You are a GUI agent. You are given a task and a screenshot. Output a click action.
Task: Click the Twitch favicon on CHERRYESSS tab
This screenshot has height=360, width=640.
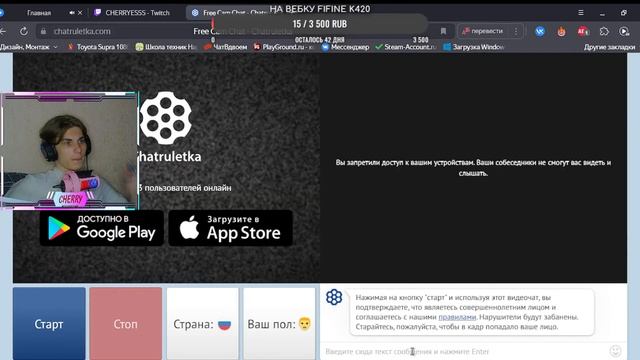[x=98, y=13]
